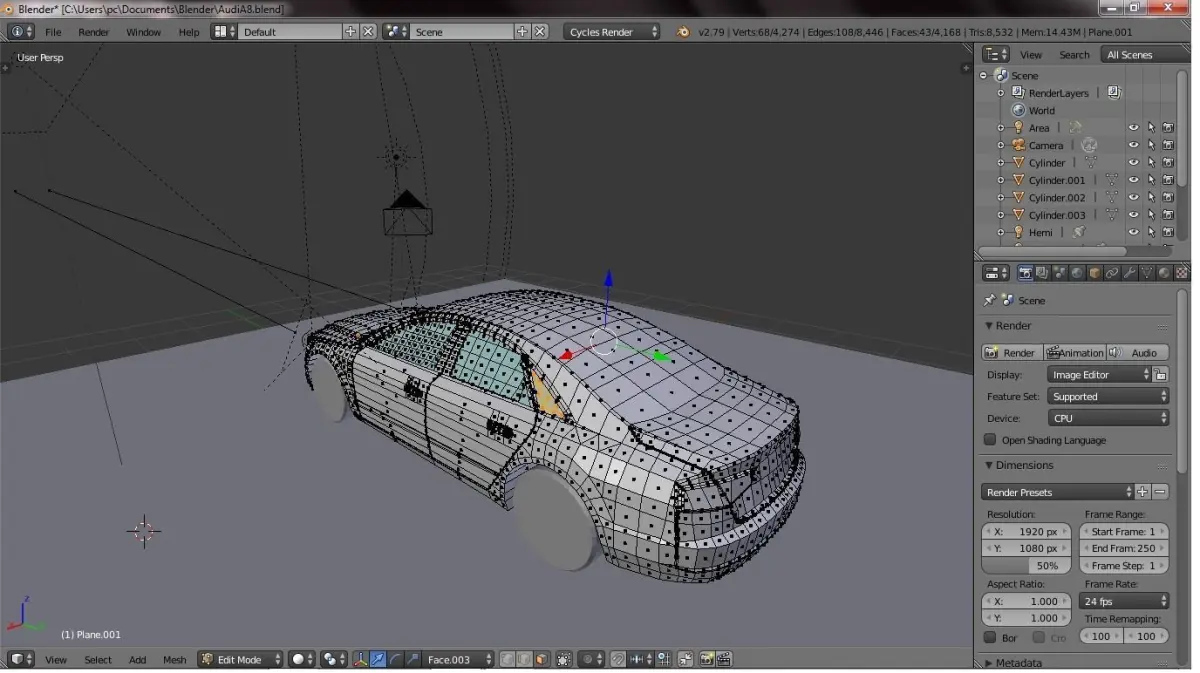This screenshot has width=1200, height=673.
Task: Open the Modifiers wrench icon tab
Action: coord(1130,273)
